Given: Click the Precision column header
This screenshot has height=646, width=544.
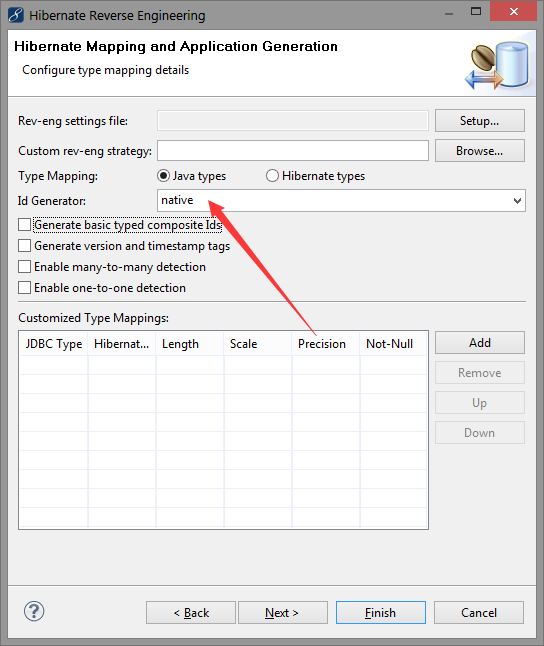Looking at the screenshot, I should tap(326, 344).
